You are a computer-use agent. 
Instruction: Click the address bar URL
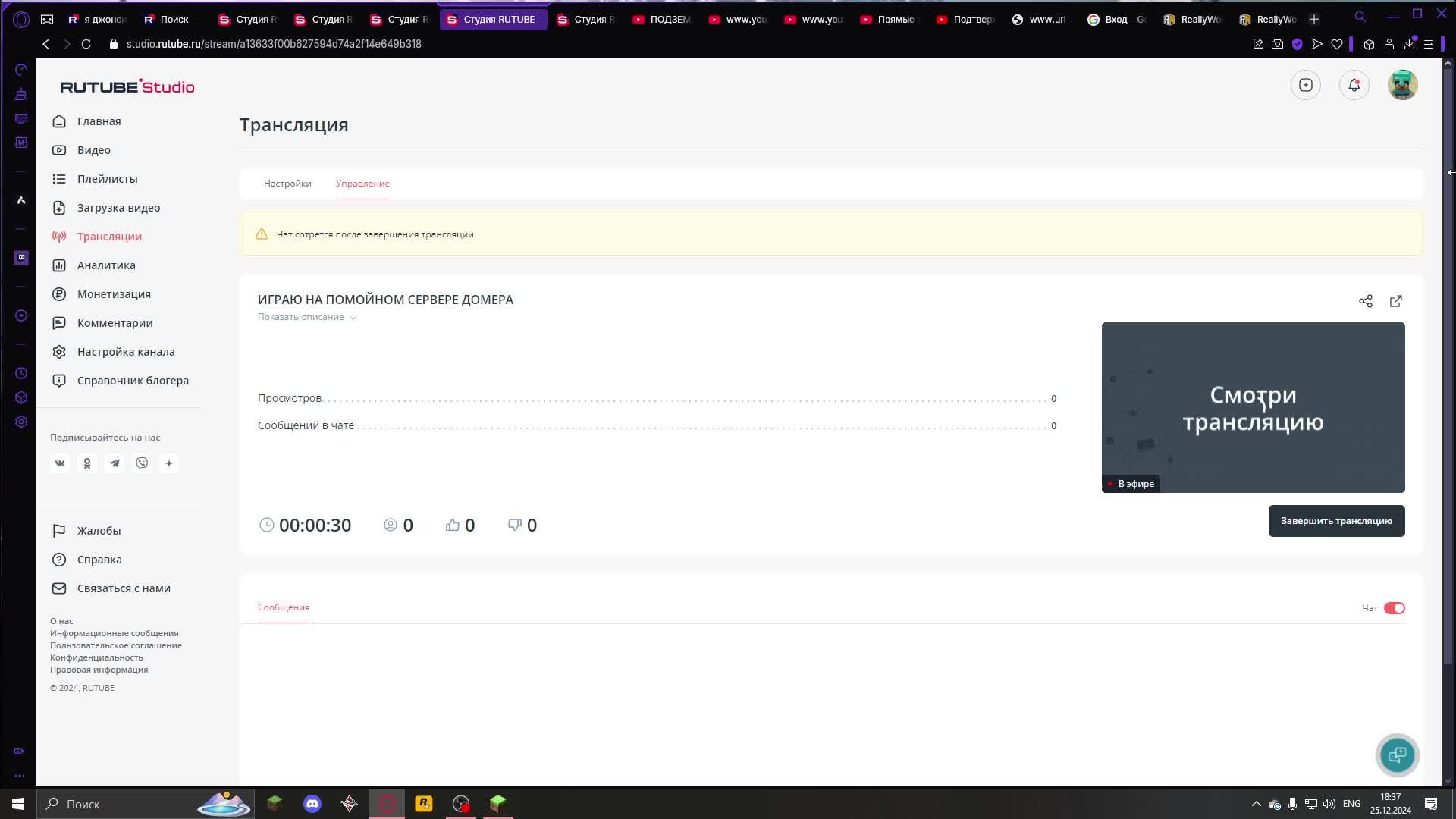pos(274,44)
